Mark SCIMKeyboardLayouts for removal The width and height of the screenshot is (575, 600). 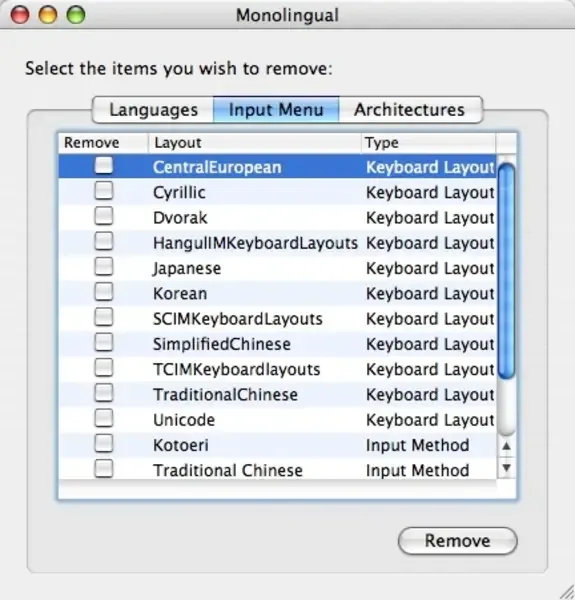pyautogui.click(x=104, y=317)
